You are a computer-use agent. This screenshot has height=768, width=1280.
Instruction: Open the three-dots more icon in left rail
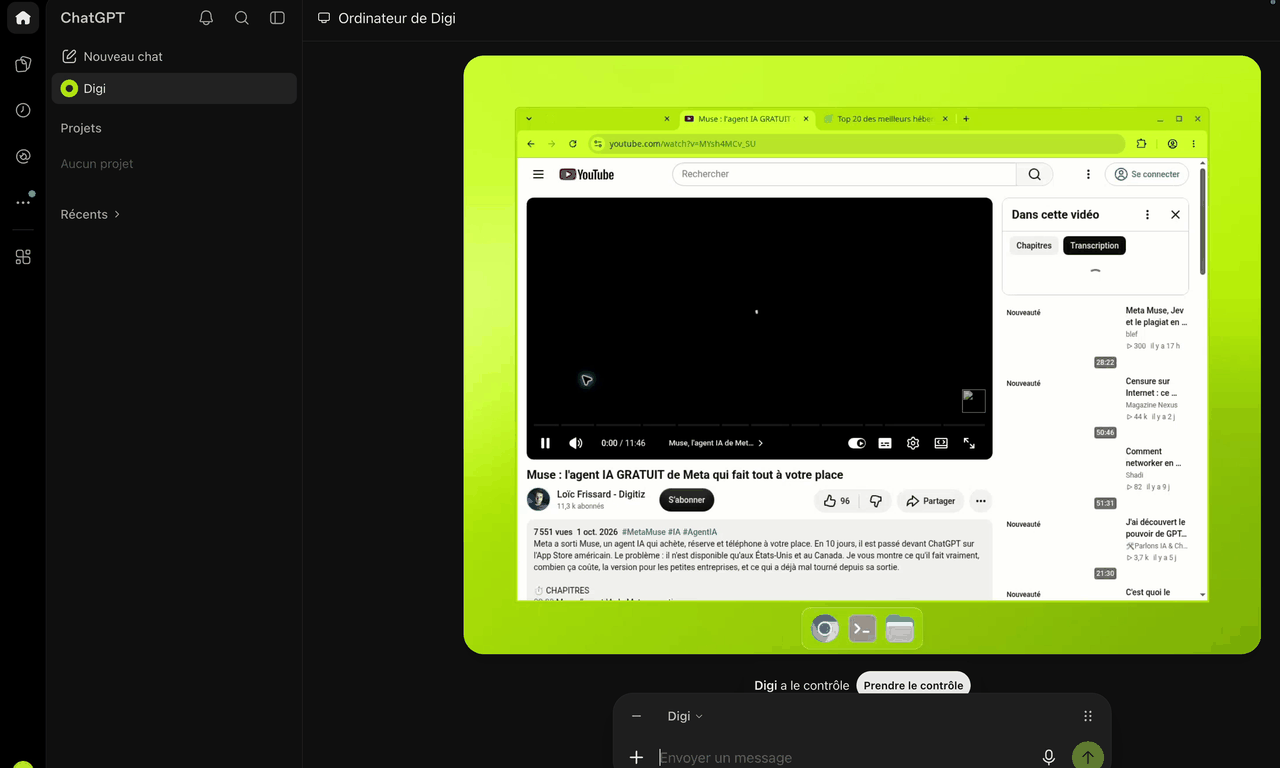click(x=23, y=202)
